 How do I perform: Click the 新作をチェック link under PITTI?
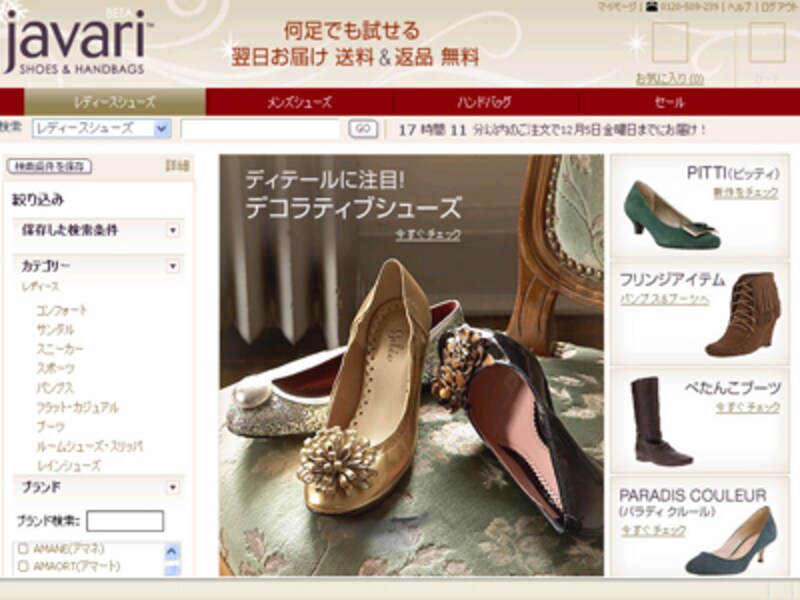(746, 193)
